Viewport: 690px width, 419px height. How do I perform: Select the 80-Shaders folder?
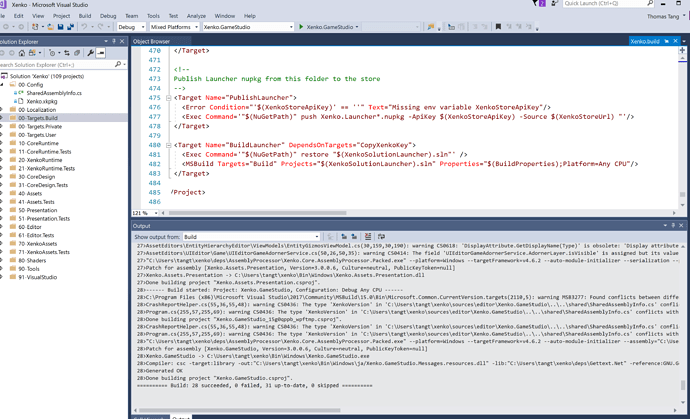(32, 260)
